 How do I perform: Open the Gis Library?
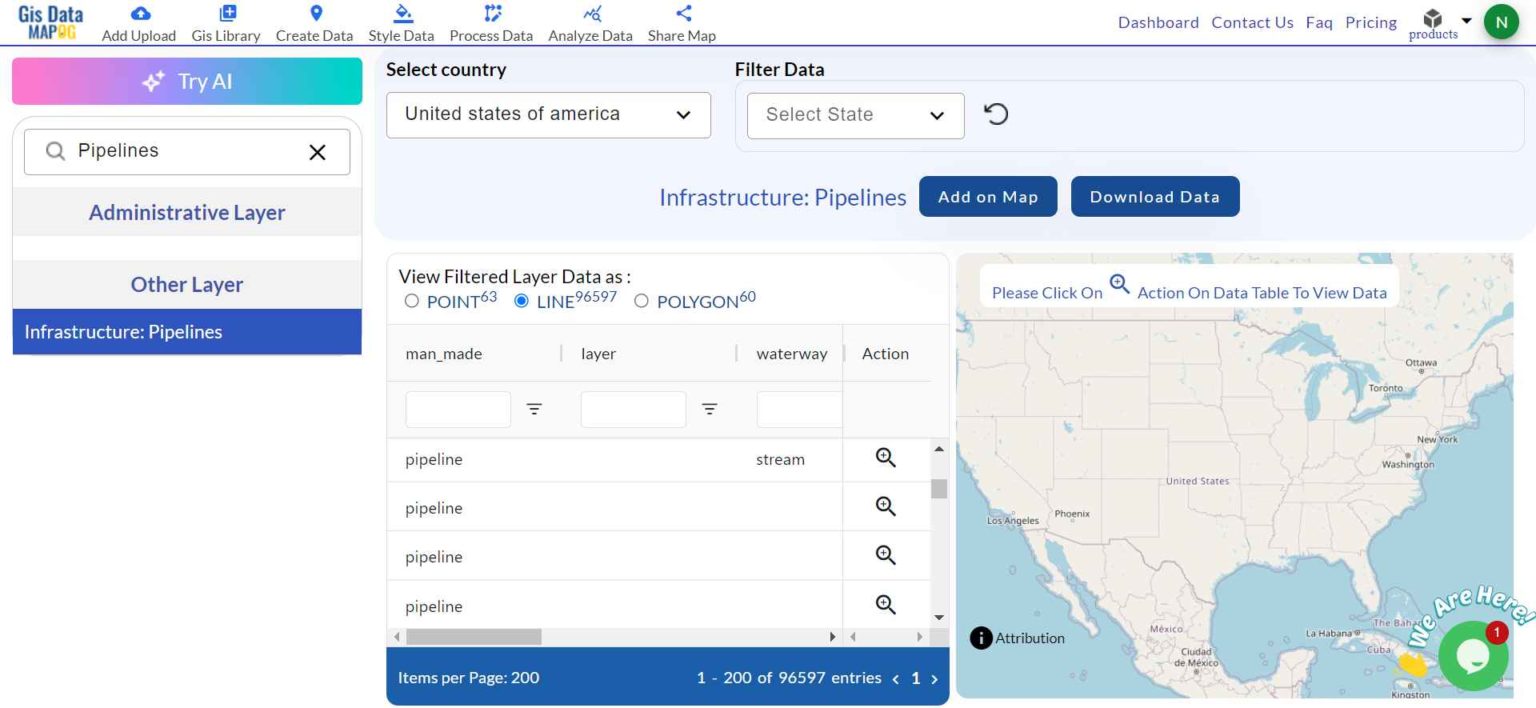click(x=225, y=22)
